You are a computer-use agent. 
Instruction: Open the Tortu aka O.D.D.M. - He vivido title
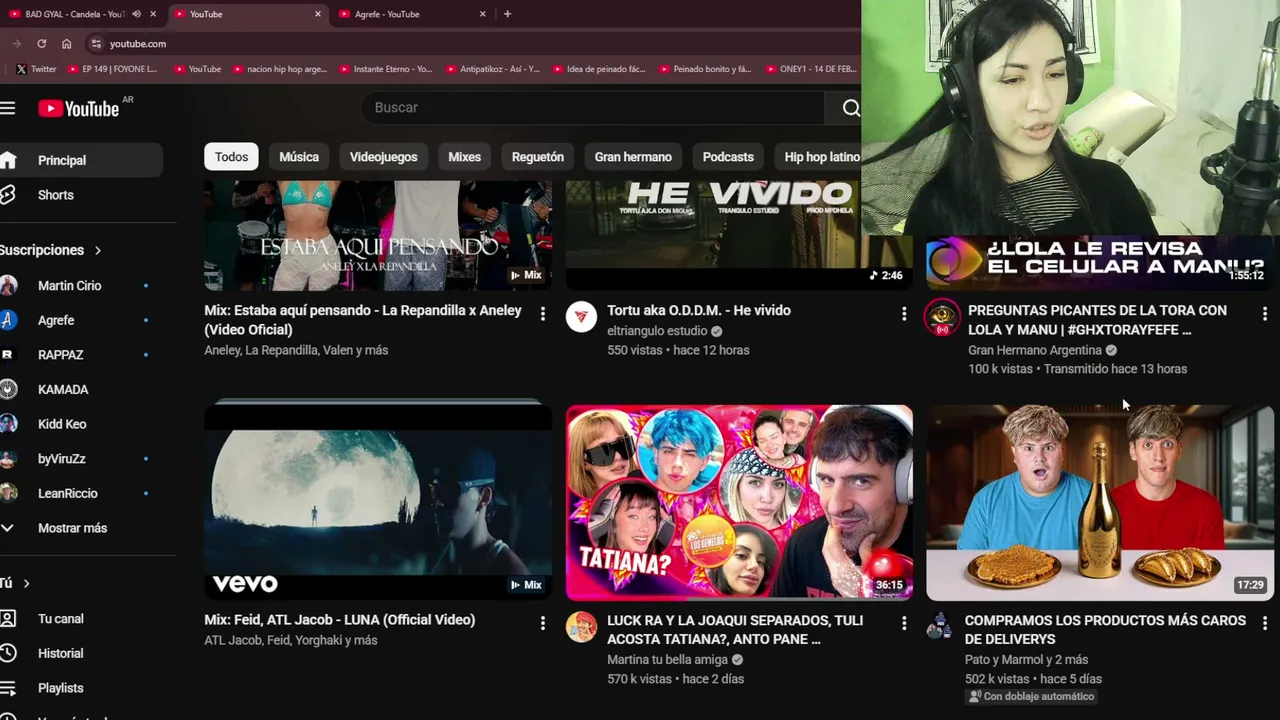point(699,310)
